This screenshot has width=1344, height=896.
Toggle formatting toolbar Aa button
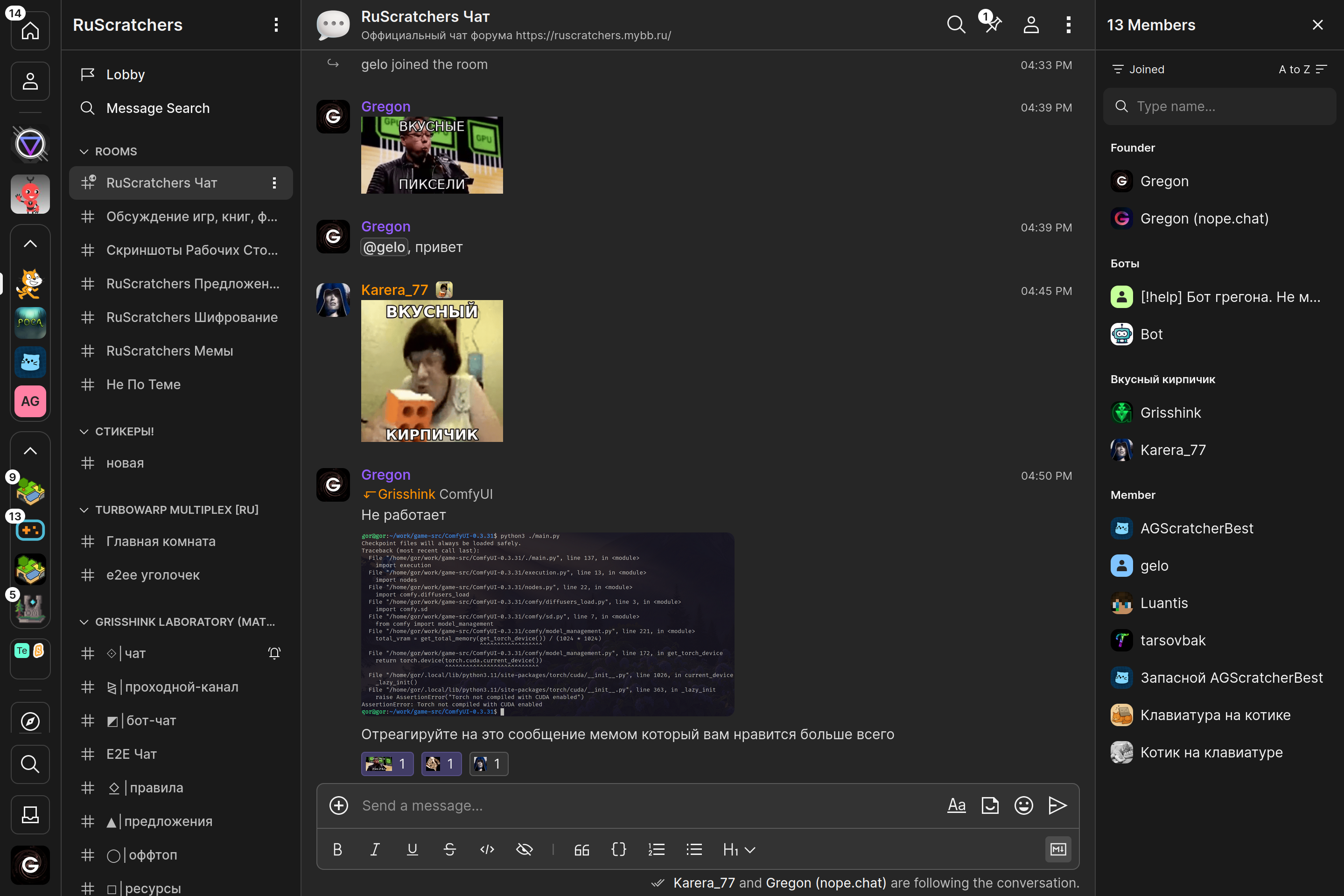point(956,805)
